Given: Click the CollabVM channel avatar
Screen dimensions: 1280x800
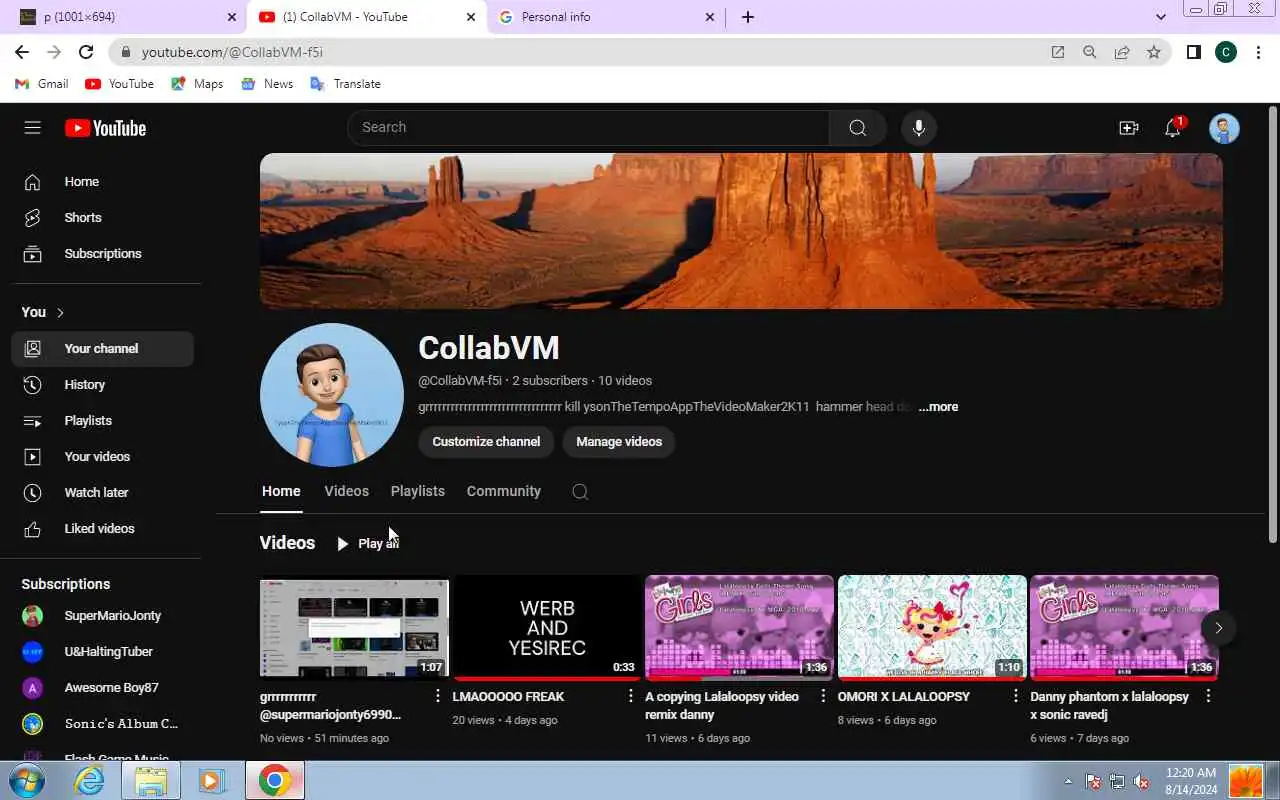Looking at the screenshot, I should coord(332,395).
